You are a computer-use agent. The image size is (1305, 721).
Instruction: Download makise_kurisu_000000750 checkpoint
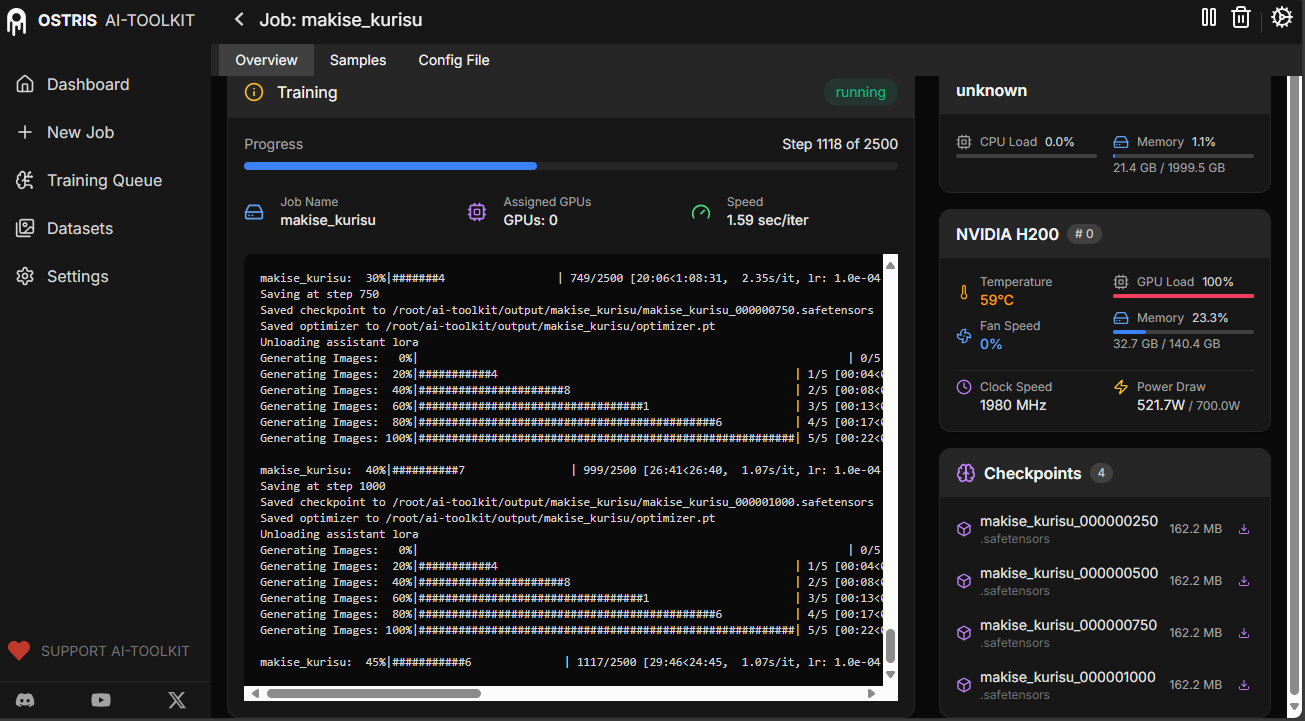click(x=1244, y=633)
